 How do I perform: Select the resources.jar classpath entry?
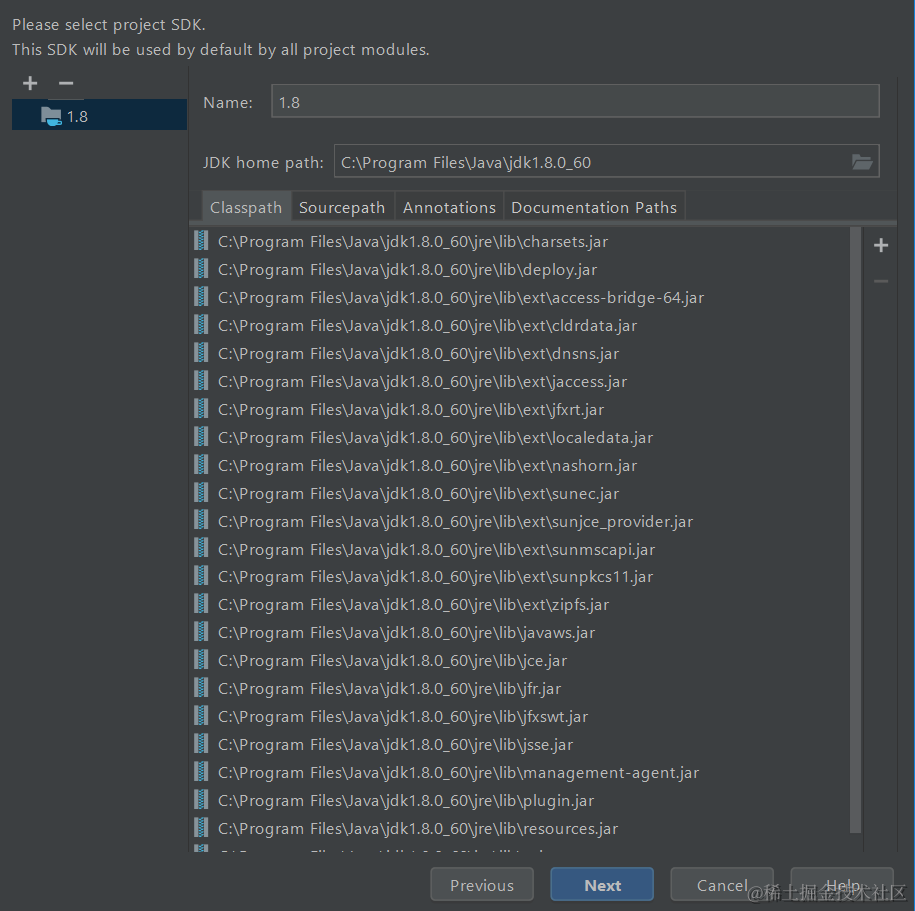coord(519,829)
